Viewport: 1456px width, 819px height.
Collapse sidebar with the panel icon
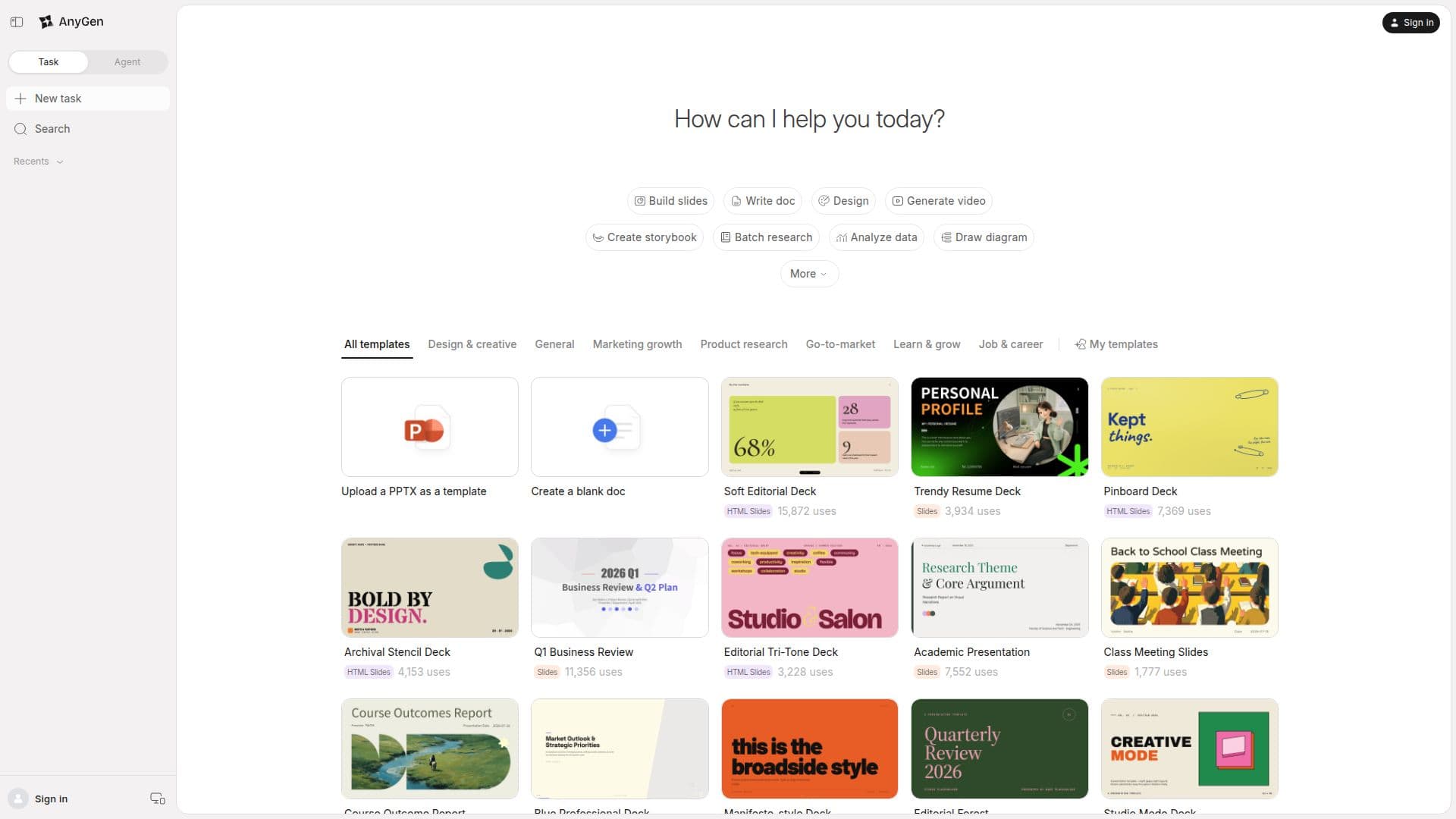[x=17, y=22]
